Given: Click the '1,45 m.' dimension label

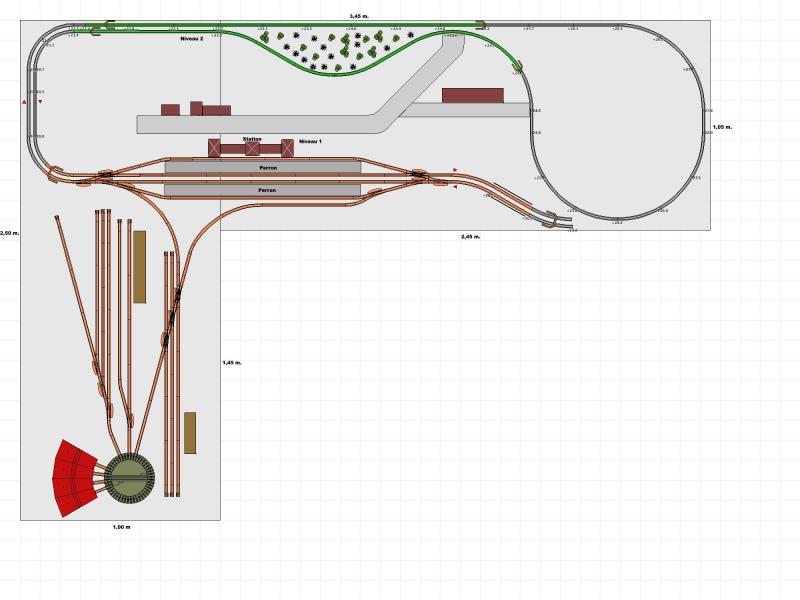Looking at the screenshot, I should point(232,363).
